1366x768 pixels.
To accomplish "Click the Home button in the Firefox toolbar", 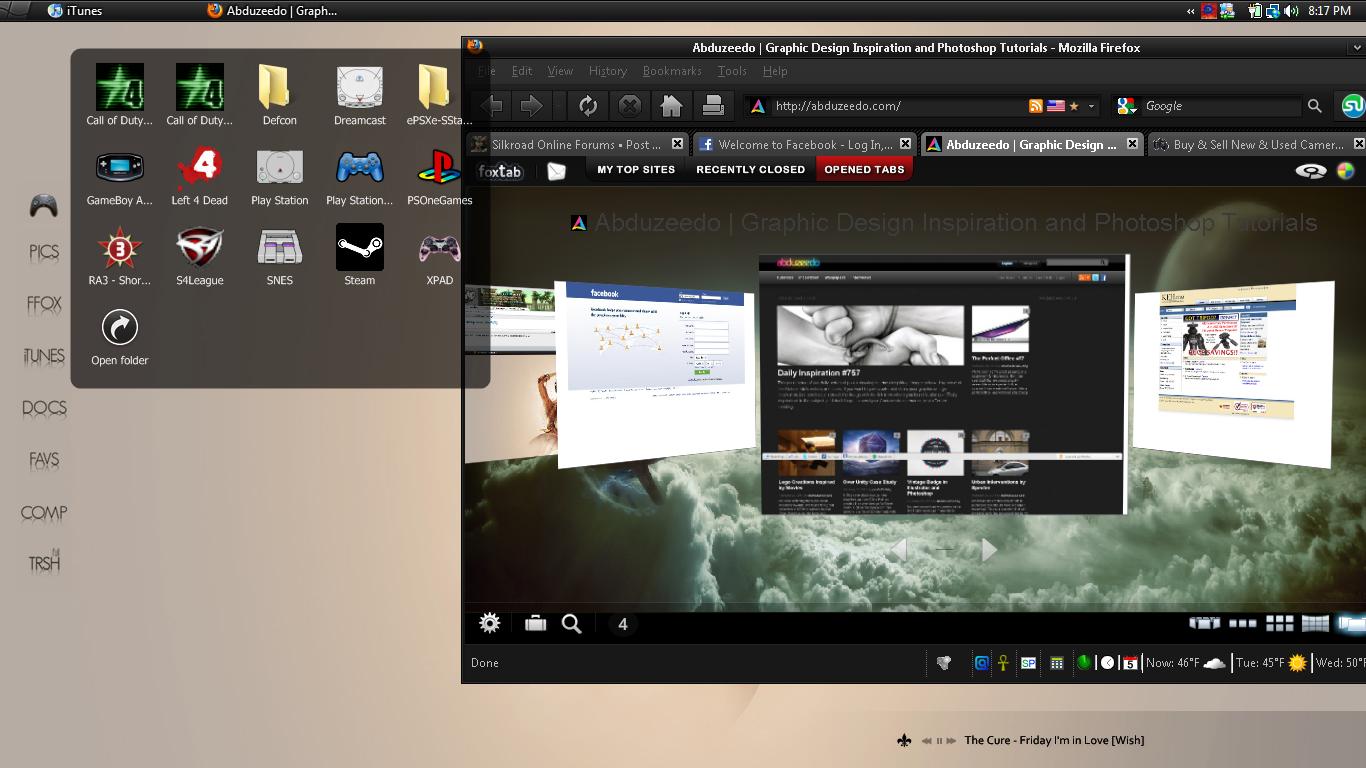I will (671, 106).
